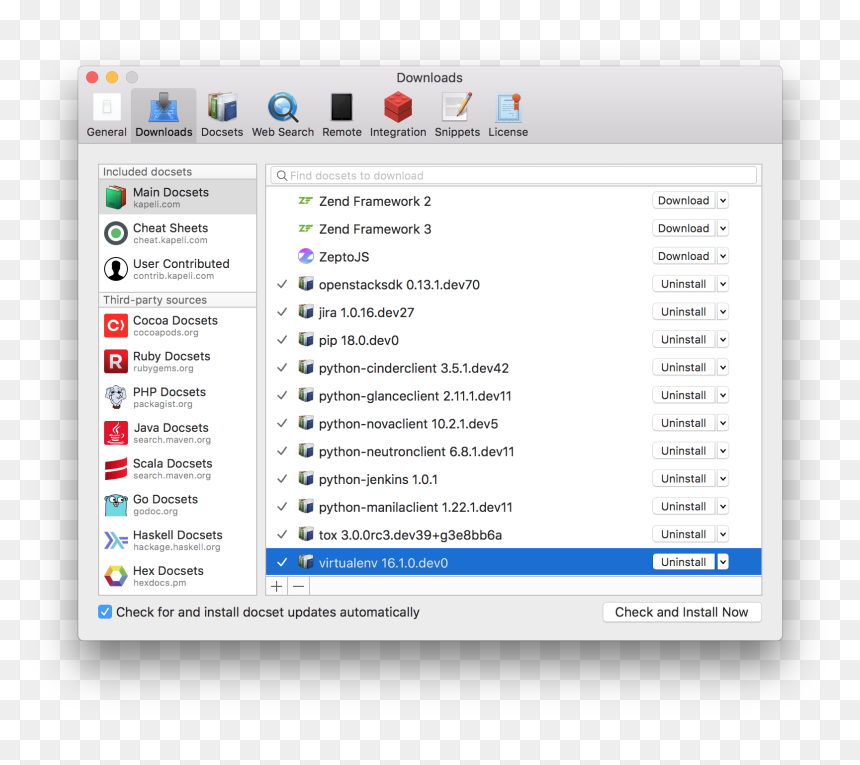Download Zend Framework 2 docset
The width and height of the screenshot is (860, 765).
coord(683,201)
